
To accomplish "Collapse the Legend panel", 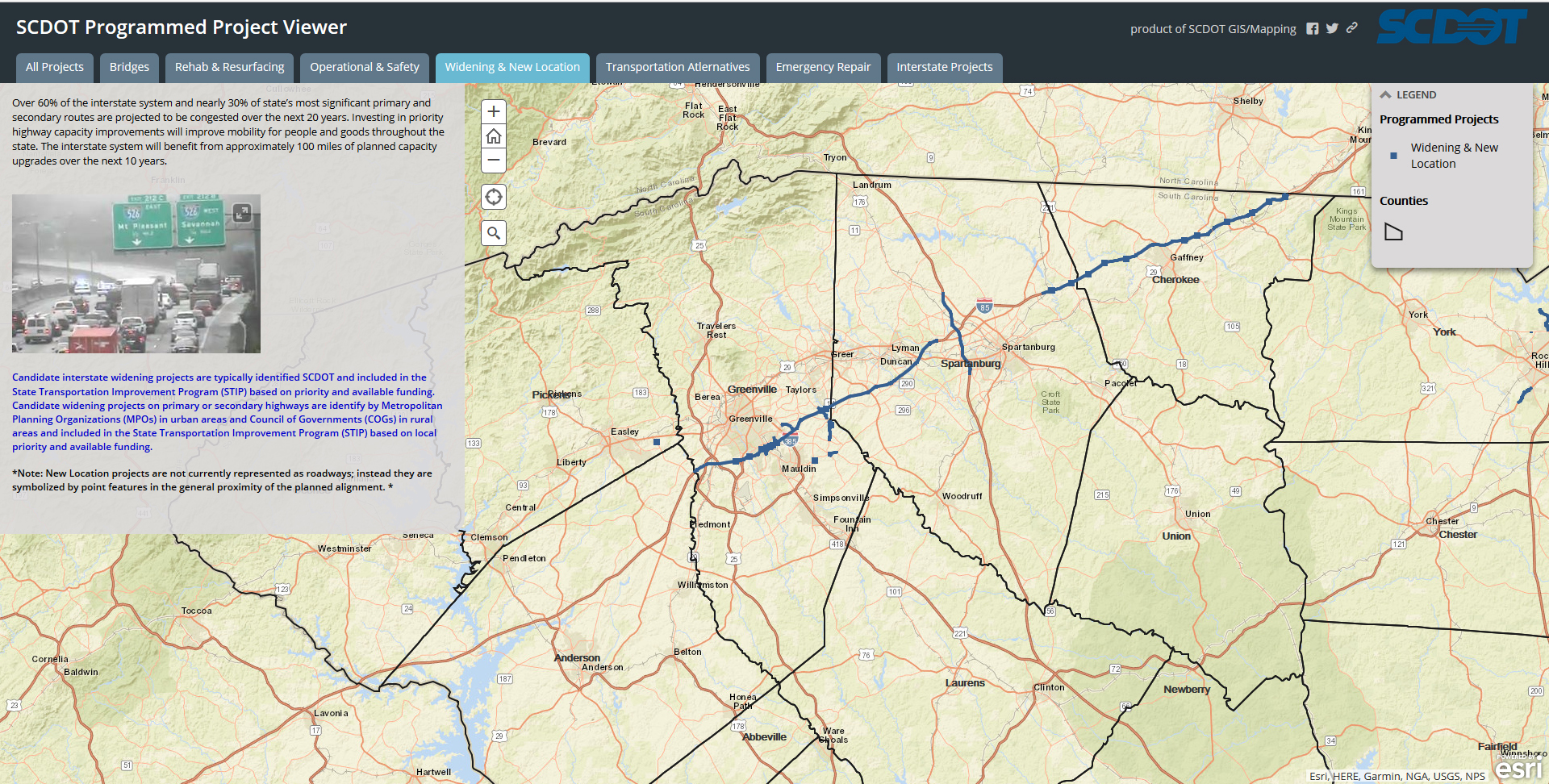I will click(x=1386, y=95).
